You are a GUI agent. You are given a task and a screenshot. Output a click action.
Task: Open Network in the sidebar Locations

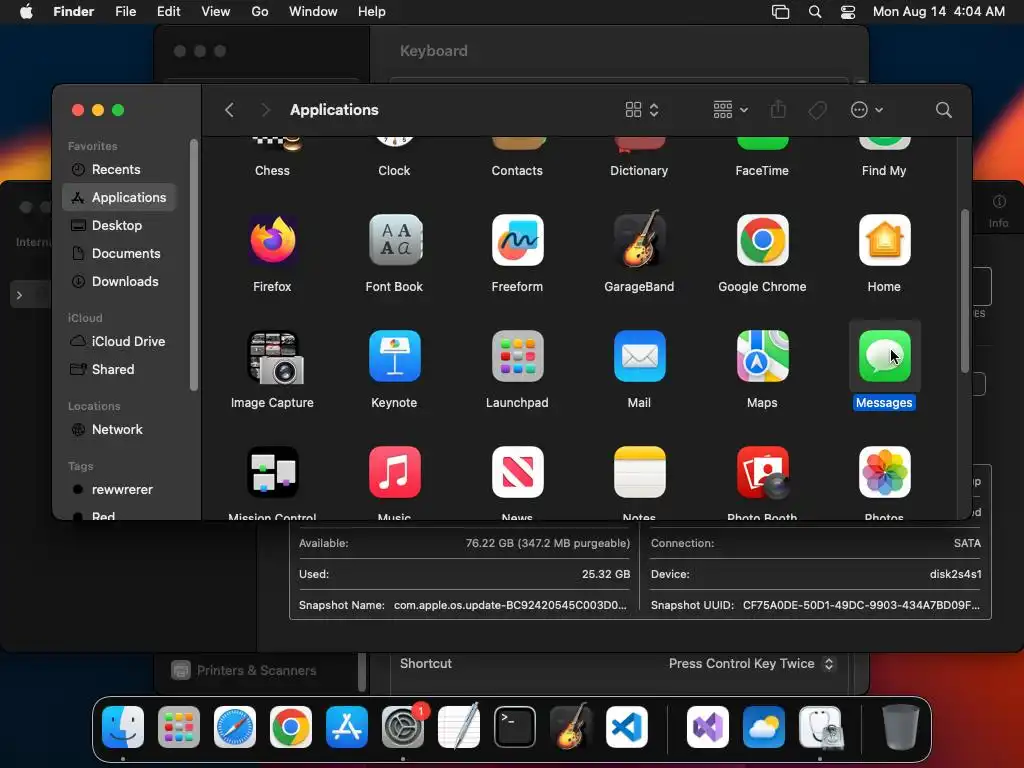[119, 430]
